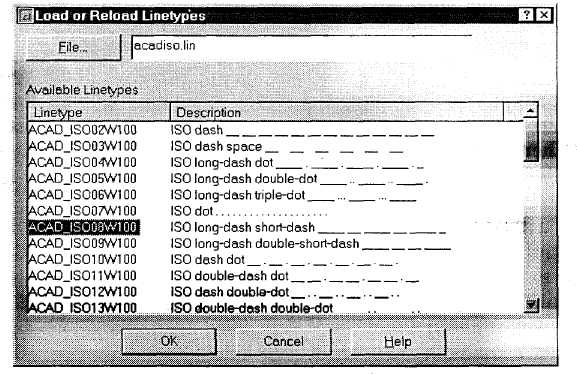Open the File... browse button

[x=74, y=47]
